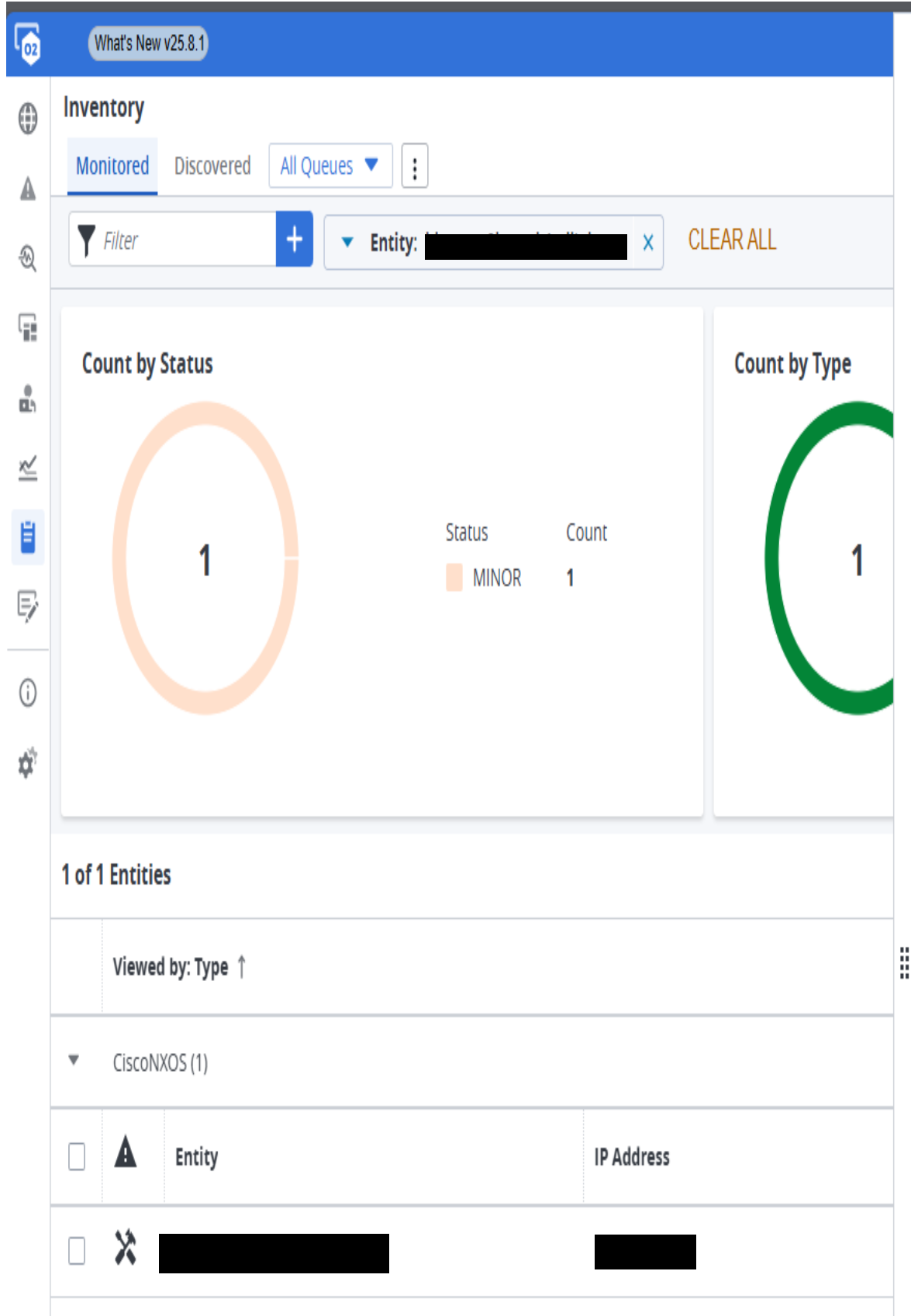Open the chart analytics sidebar icon
The image size is (911, 1316).
(x=28, y=467)
